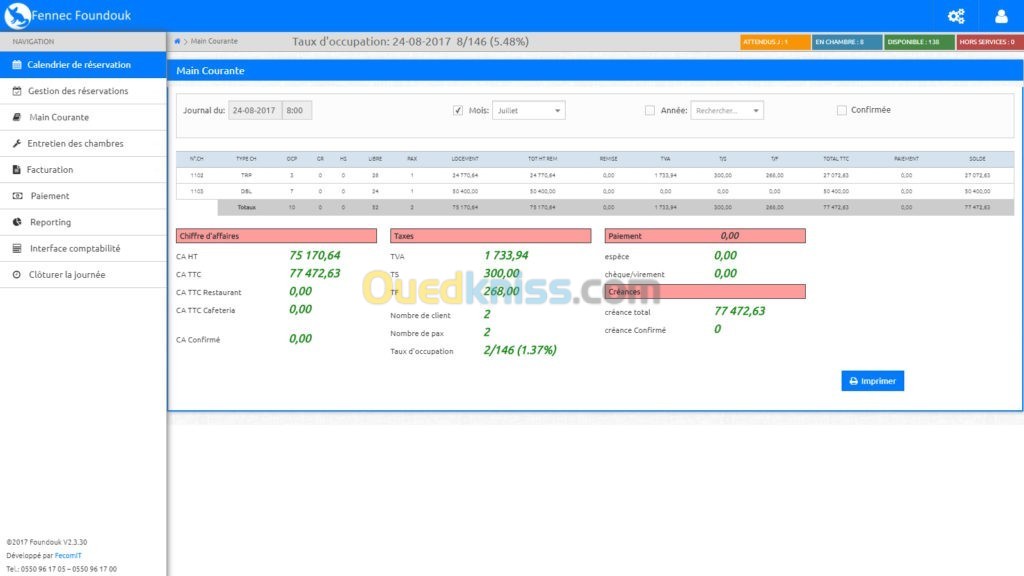Open Facturation section
This screenshot has height=576, width=1024.
[x=83, y=169]
